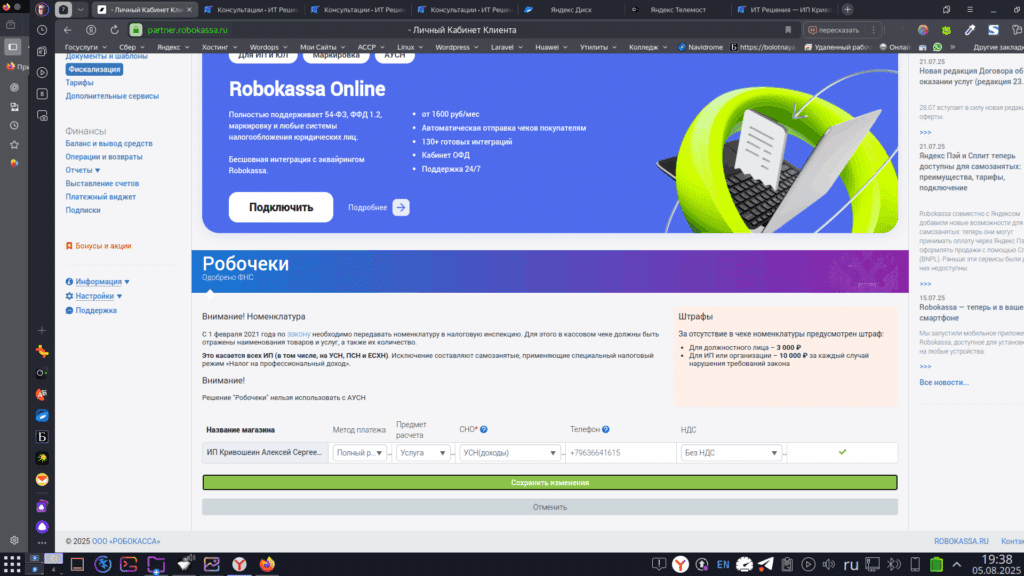This screenshot has width=1024, height=576.
Task: Click the battery icon in the system tray
Action: click(x=936, y=564)
